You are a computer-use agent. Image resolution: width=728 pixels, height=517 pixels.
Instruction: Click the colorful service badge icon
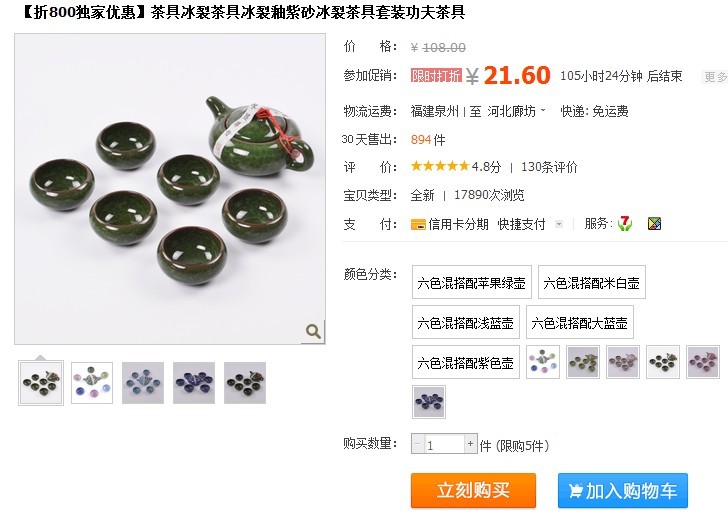654,224
